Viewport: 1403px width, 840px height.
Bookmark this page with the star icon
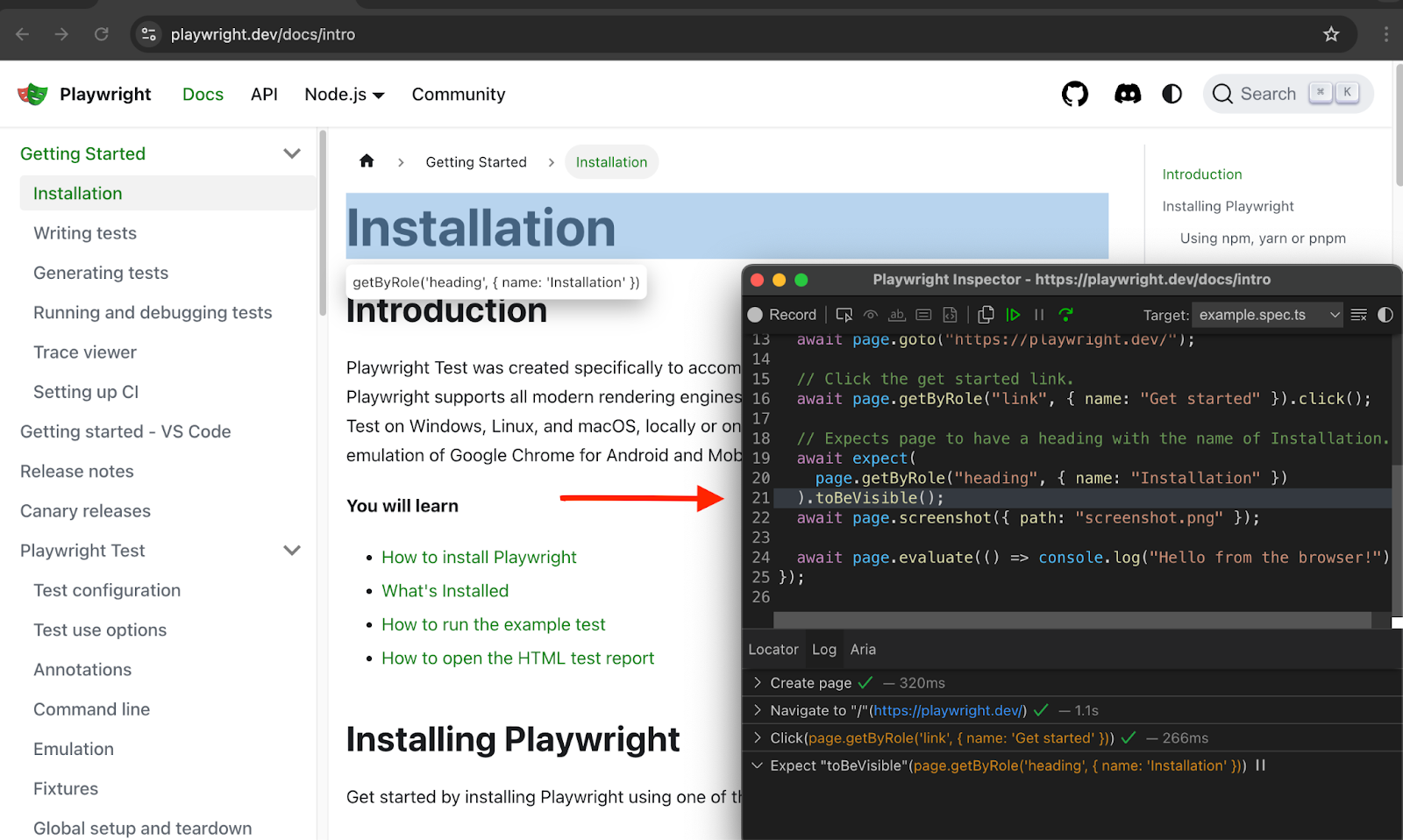tap(1331, 34)
